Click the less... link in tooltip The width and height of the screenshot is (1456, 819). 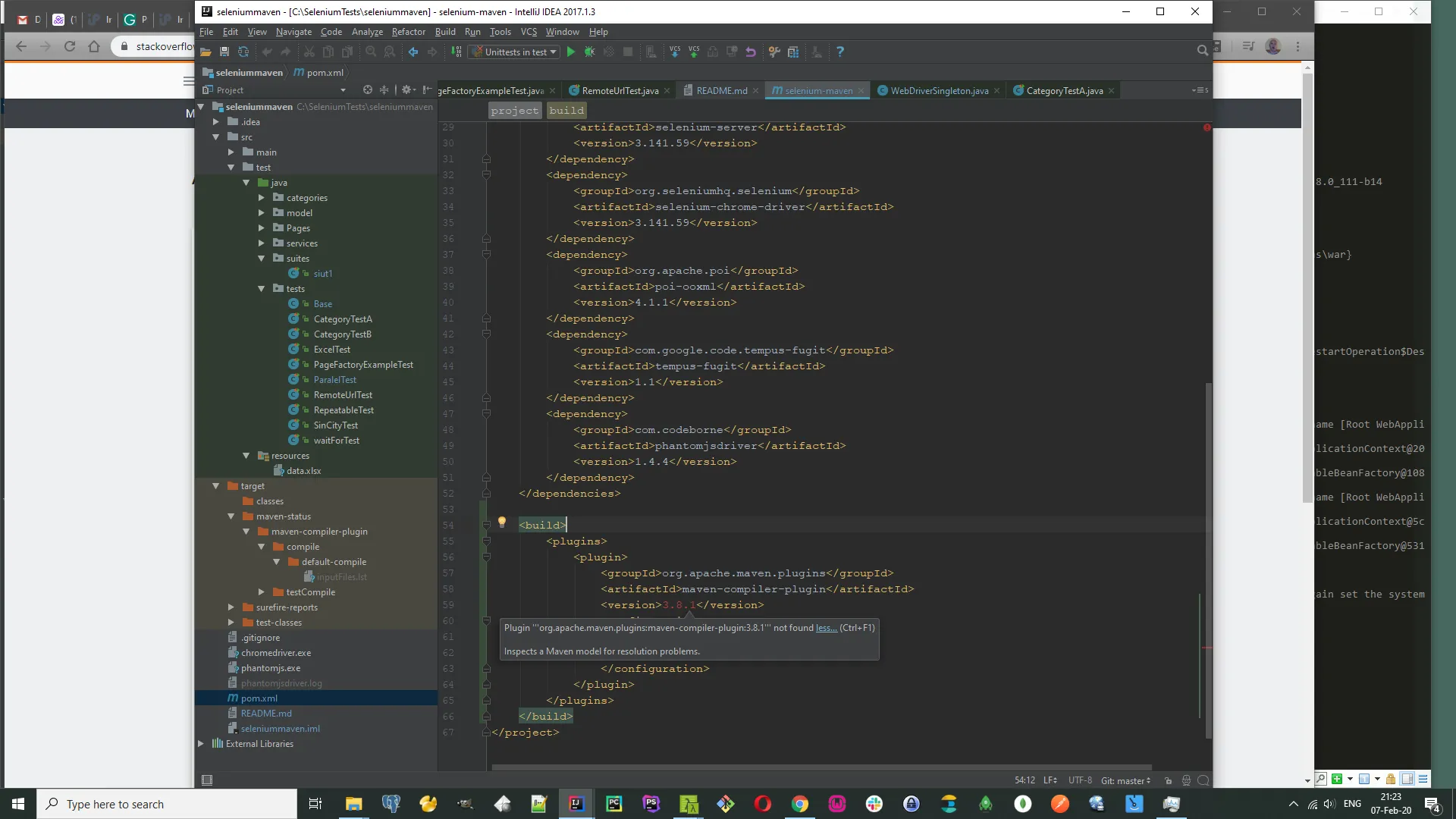(x=826, y=628)
